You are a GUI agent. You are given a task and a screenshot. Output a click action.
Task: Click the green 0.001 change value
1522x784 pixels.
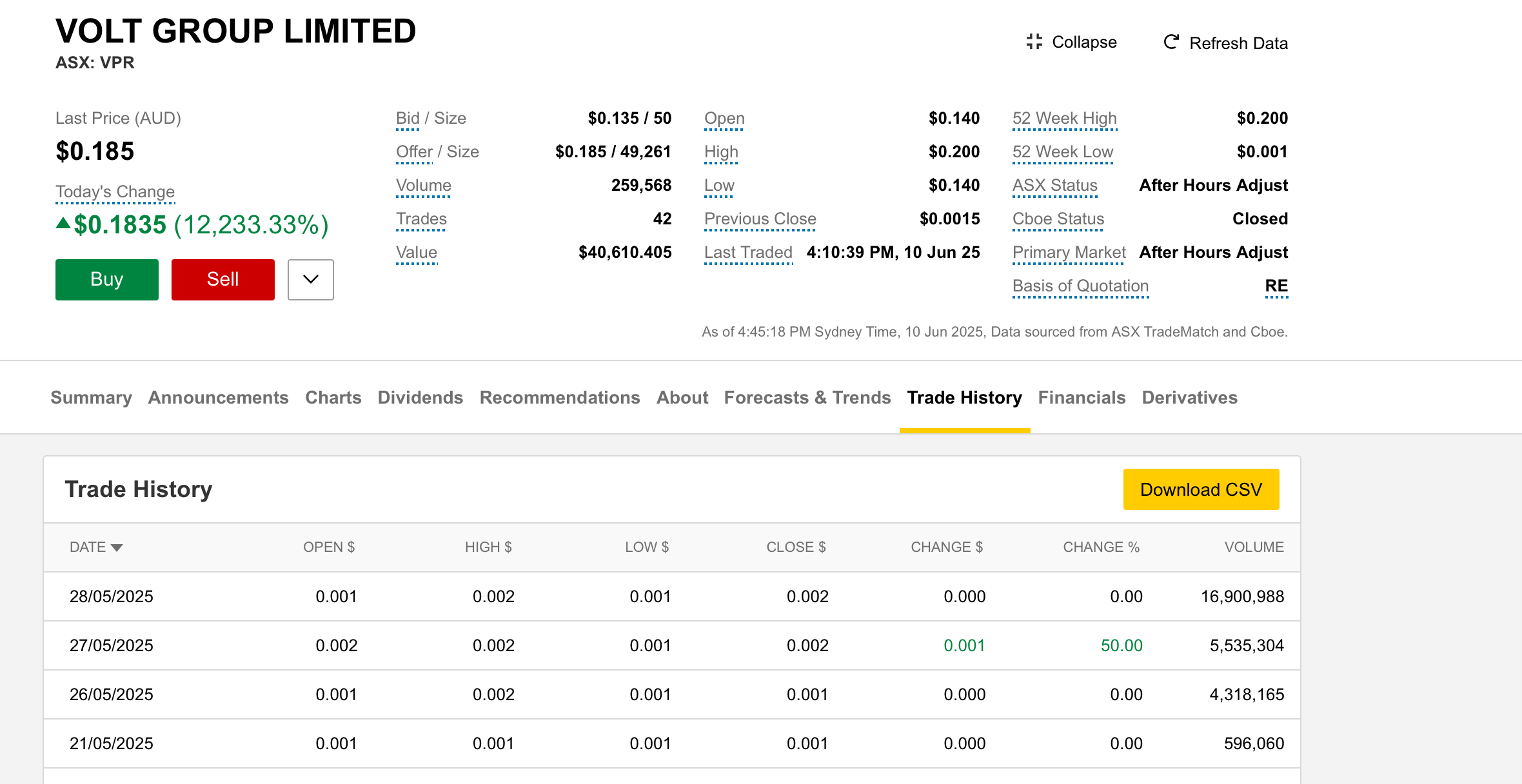tap(964, 646)
